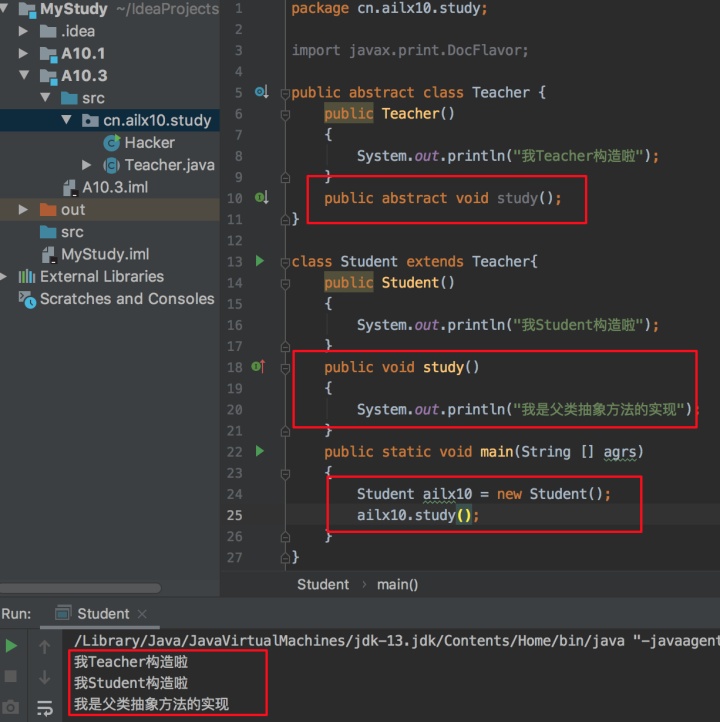
Task: Click the Up the Stack Trace arrow
Action: pos(45,647)
